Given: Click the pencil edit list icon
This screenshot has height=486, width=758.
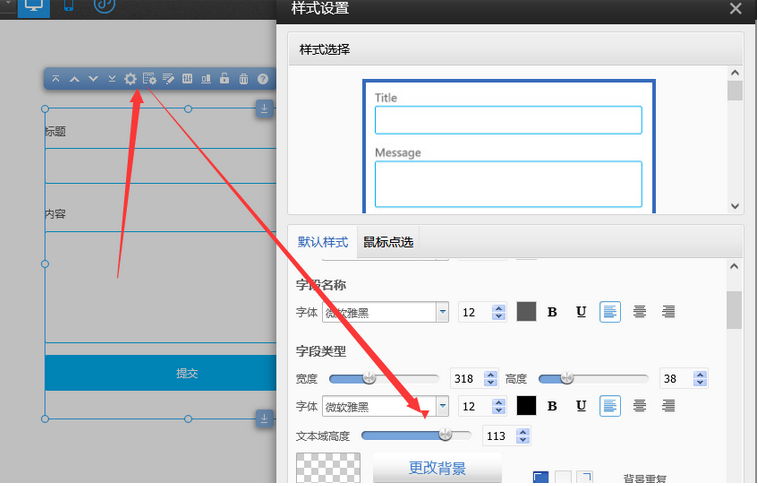Looking at the screenshot, I should (x=168, y=79).
